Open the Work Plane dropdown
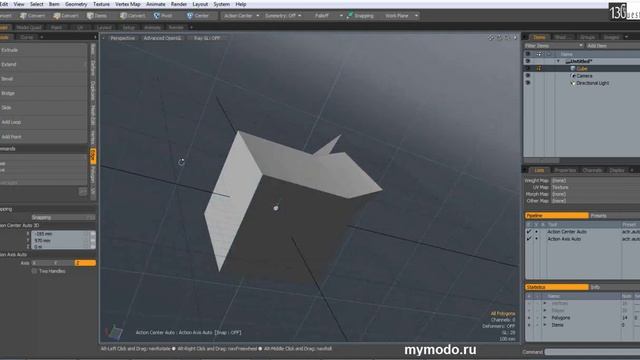Screen dimensions: 640x360 [401, 16]
